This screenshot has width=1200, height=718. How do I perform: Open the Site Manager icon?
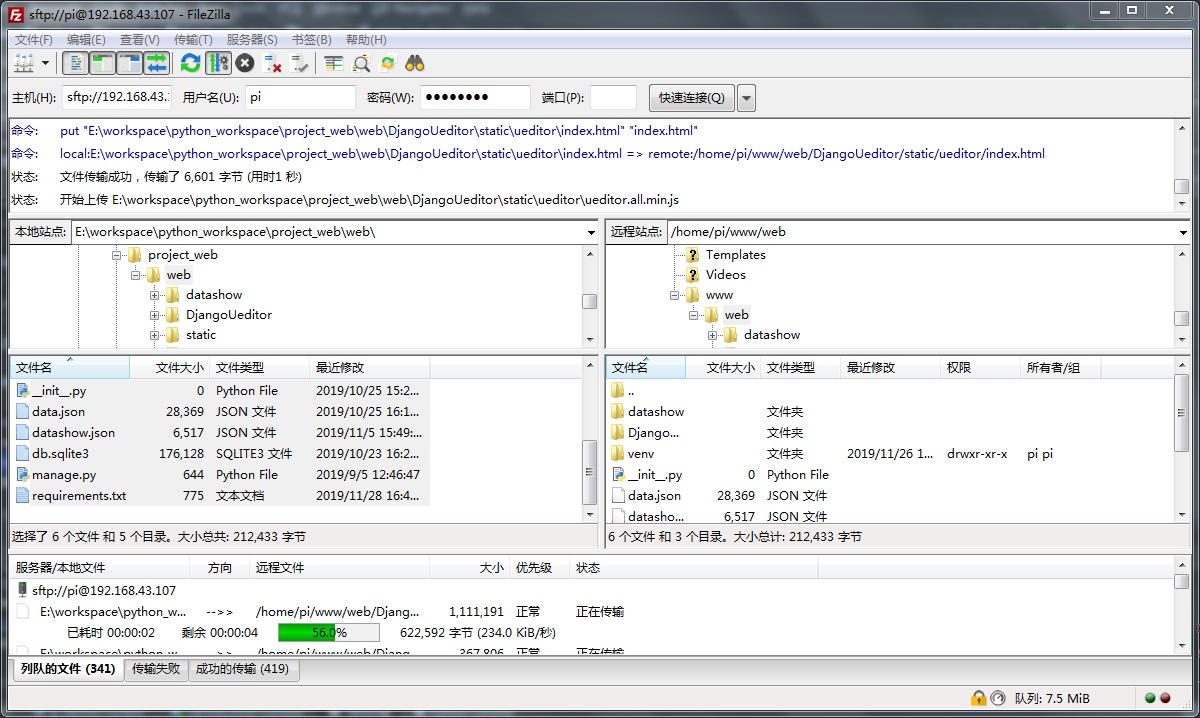[24, 63]
